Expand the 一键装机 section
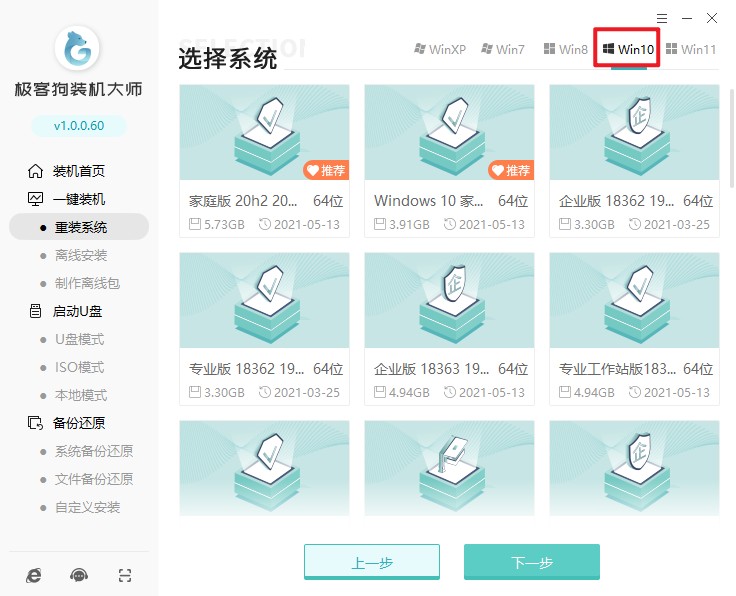Viewport: 736px width, 596px height. (78, 199)
